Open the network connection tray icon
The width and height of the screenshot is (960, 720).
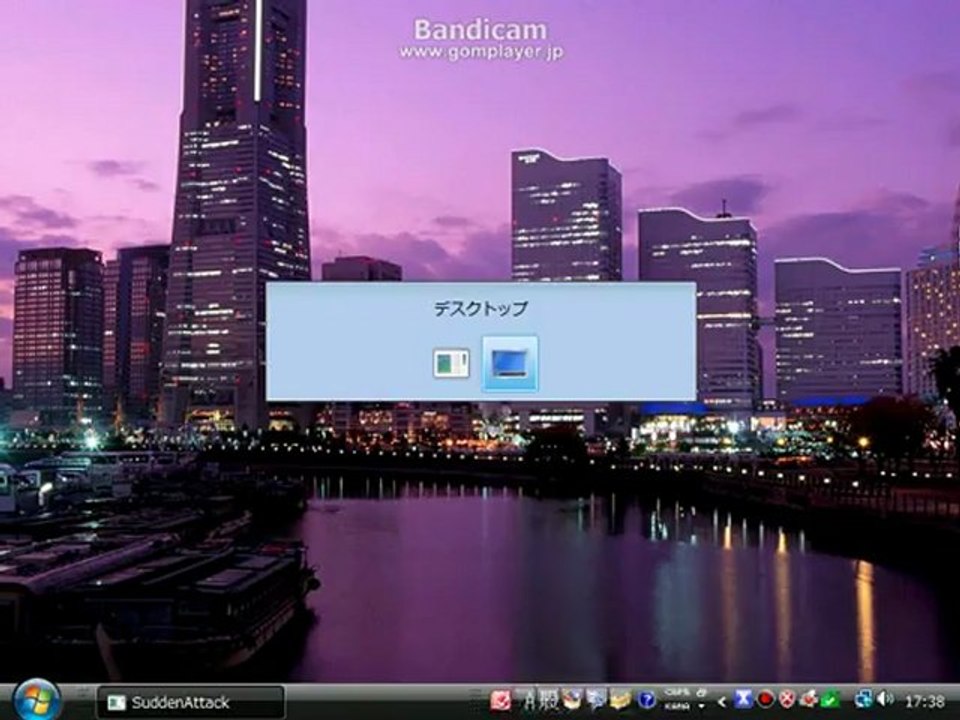point(864,699)
